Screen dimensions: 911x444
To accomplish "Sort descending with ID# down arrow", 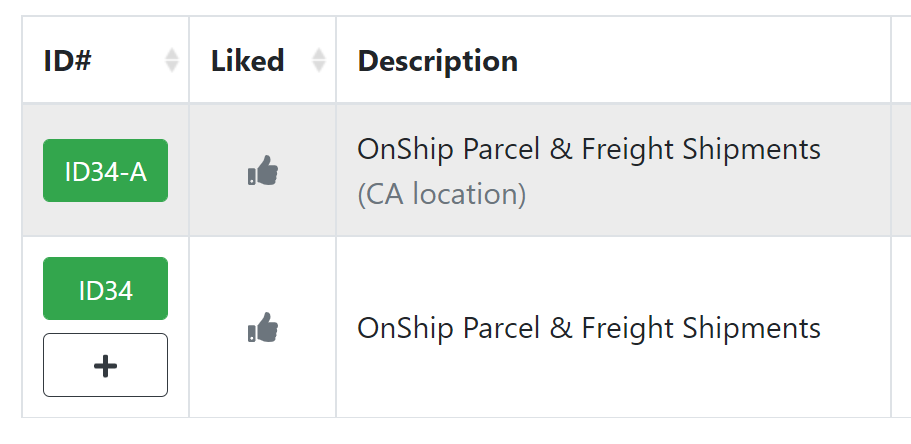I will pos(171,67).
